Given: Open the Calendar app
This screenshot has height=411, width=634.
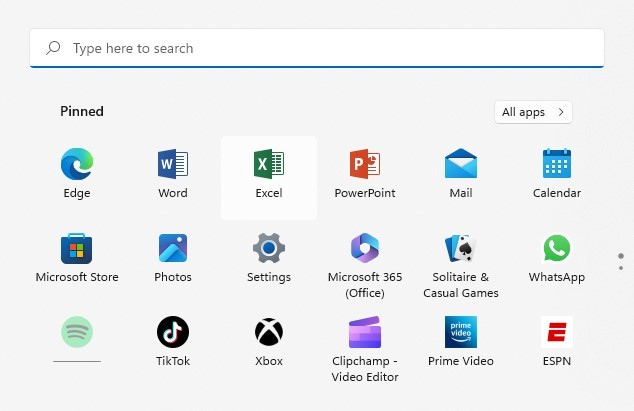Looking at the screenshot, I should click(557, 174).
